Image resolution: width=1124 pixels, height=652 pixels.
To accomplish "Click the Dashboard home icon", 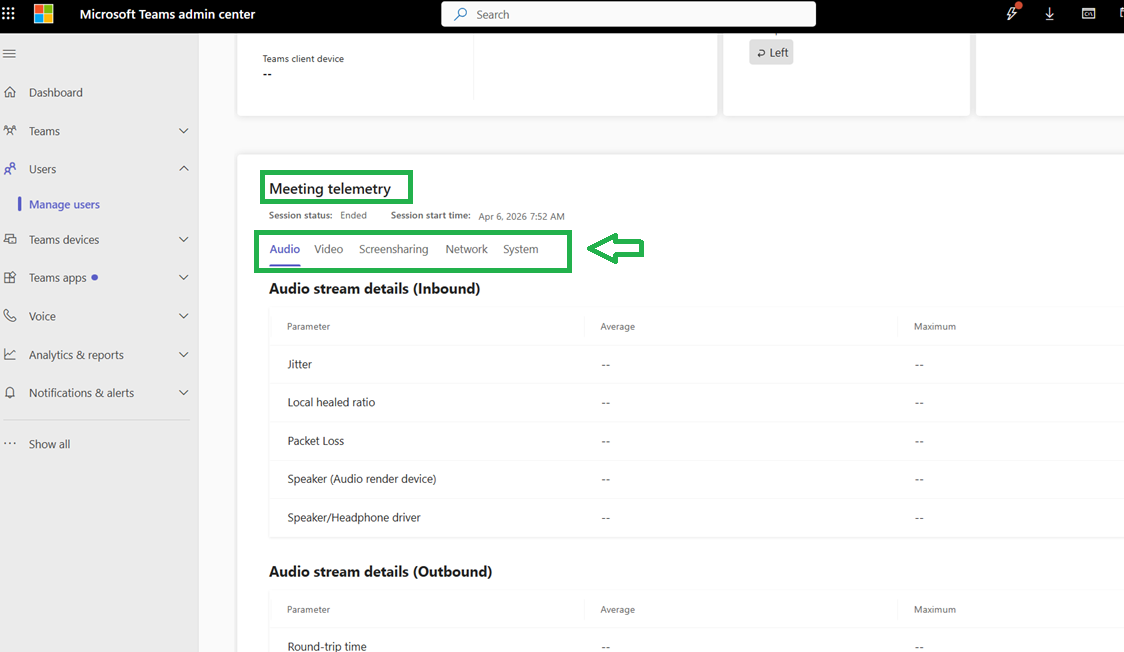I will [x=10, y=92].
